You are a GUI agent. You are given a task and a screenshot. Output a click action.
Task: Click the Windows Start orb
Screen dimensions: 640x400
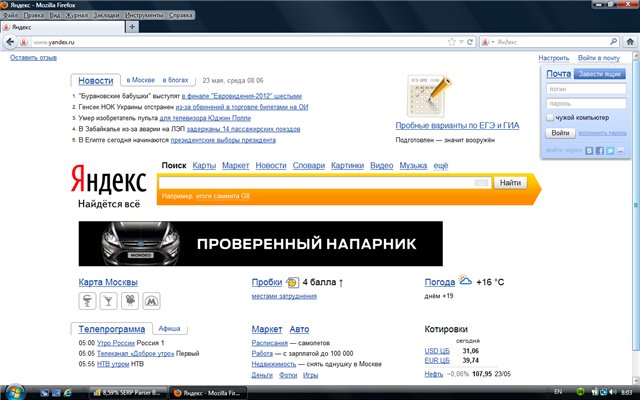[x=15, y=392]
